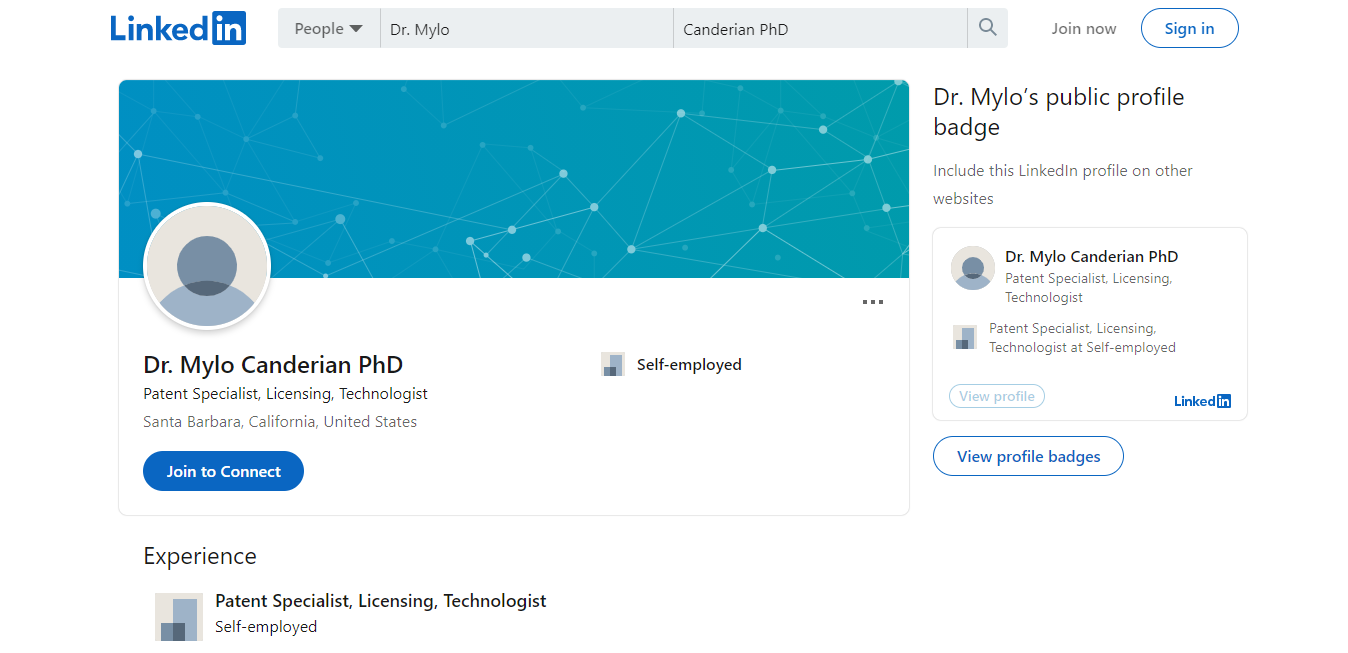Image resolution: width=1348 pixels, height=653 pixels.
Task: Click the Self-employed link beside the name
Action: pos(689,364)
